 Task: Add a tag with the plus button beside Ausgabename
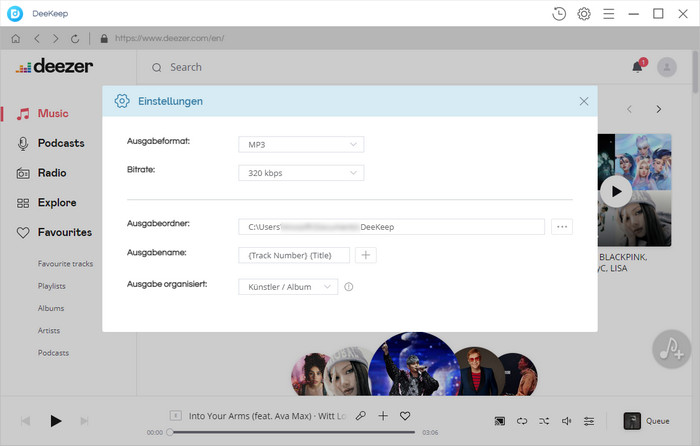pyautogui.click(x=366, y=255)
